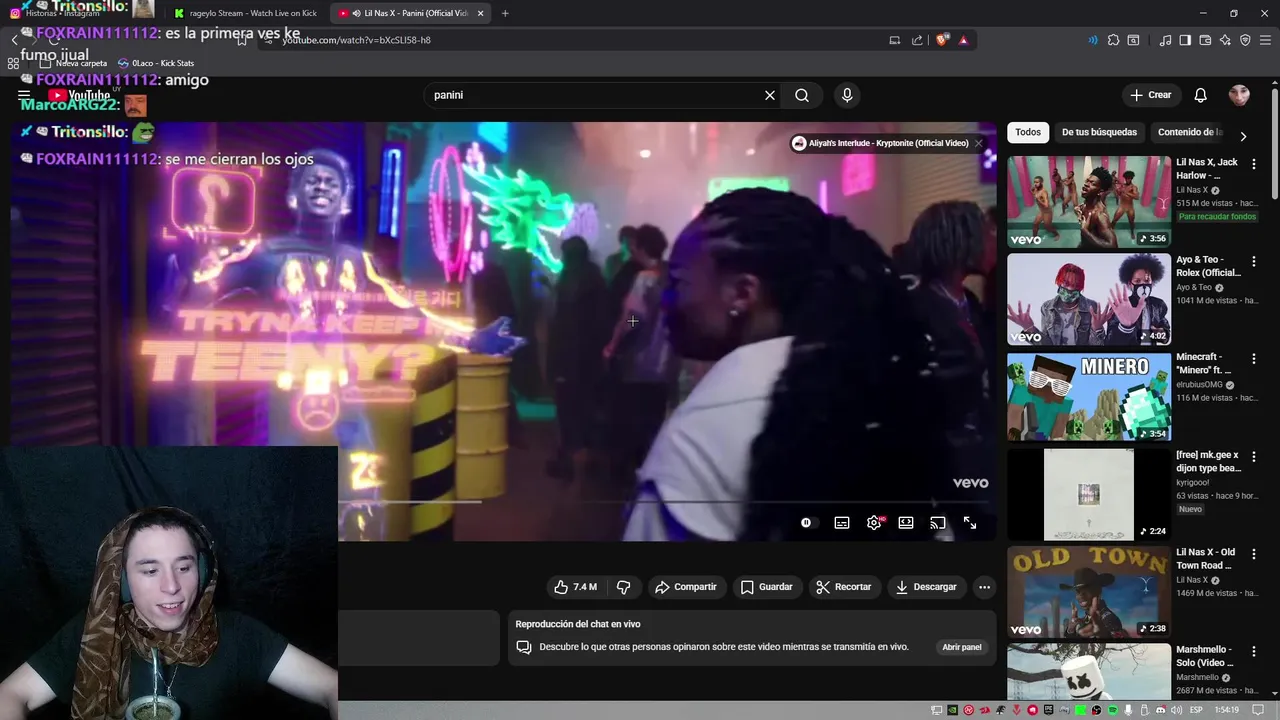Open a new browser tab
The height and width of the screenshot is (720, 1280).
coord(505,13)
